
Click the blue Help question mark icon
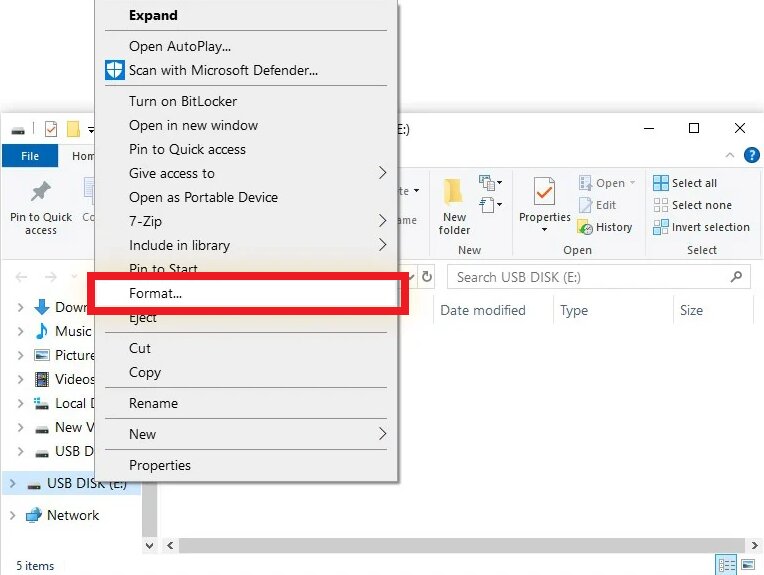(x=751, y=155)
